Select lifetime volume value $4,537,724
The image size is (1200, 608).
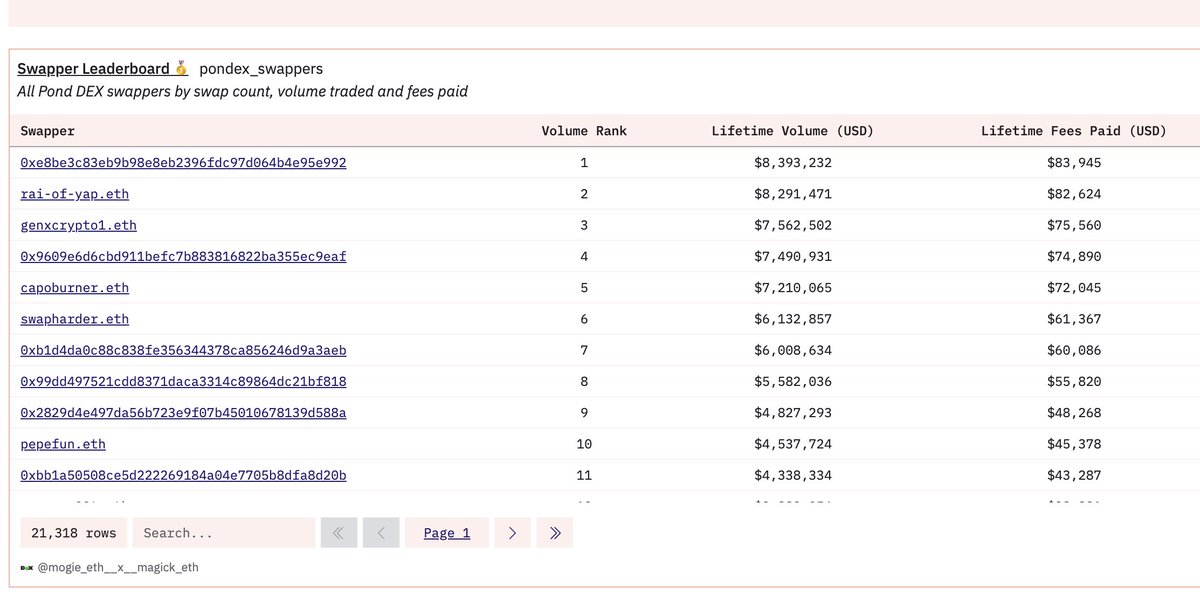(793, 444)
